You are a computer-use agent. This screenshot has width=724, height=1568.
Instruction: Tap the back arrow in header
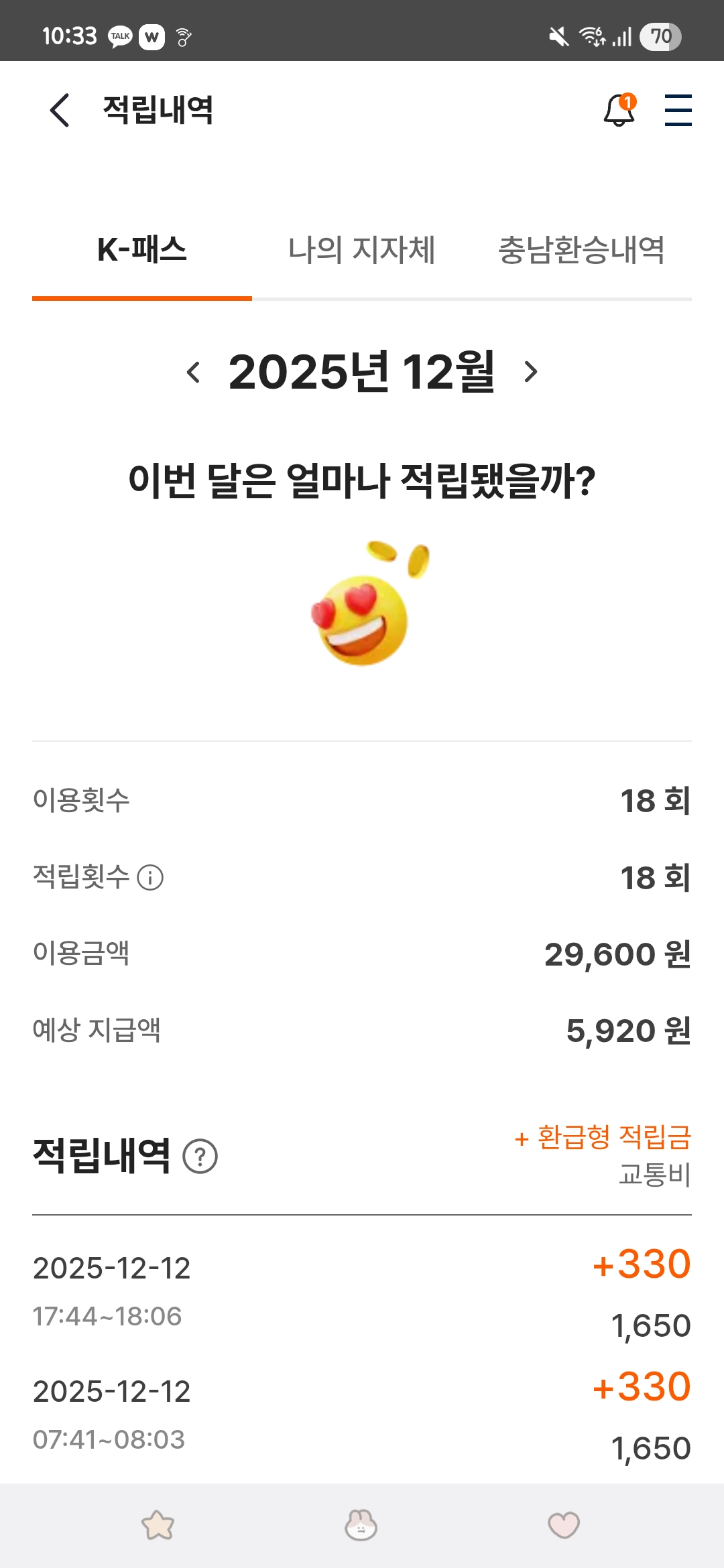(x=60, y=110)
